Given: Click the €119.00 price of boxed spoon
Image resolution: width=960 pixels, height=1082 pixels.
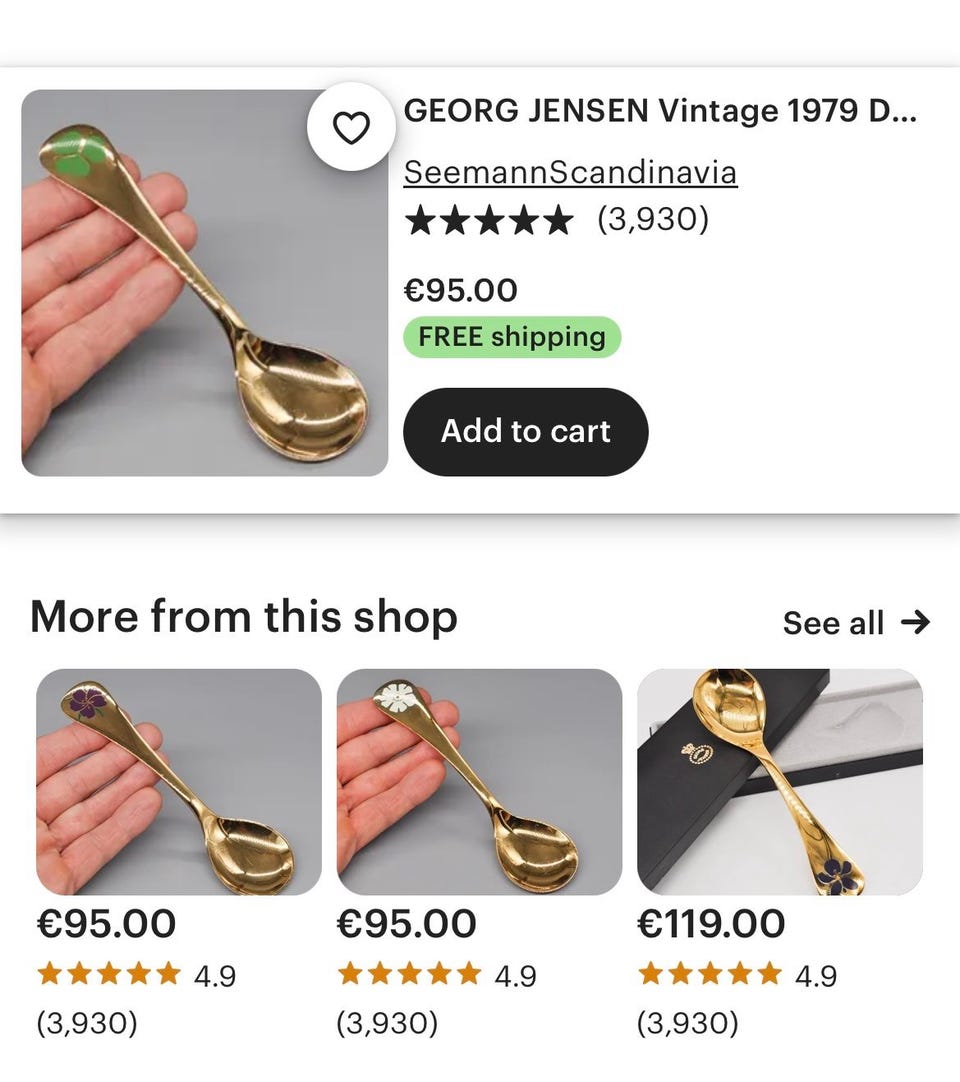Looking at the screenshot, I should [x=711, y=923].
